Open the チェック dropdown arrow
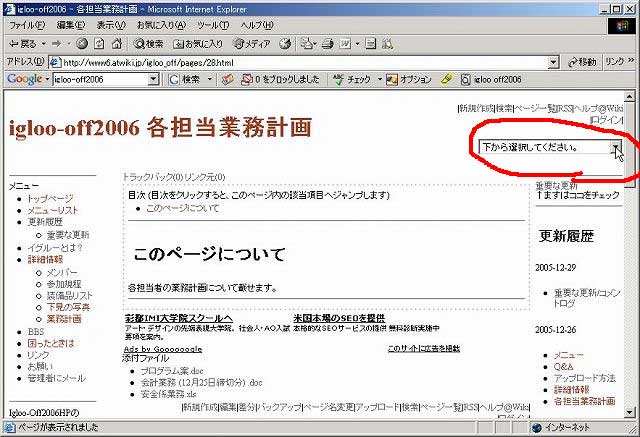The width and height of the screenshot is (640, 437). [x=379, y=79]
